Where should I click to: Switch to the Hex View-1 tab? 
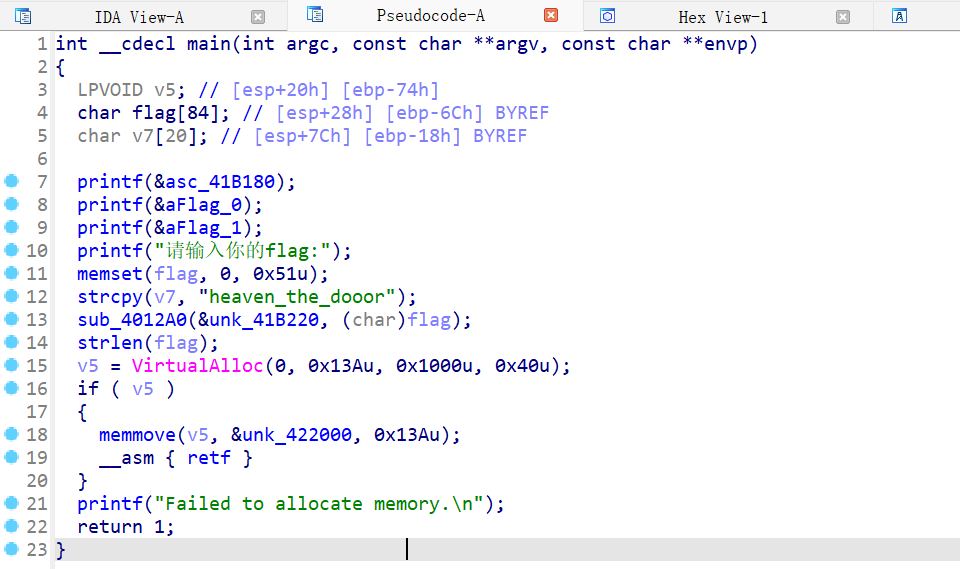pyautogui.click(x=722, y=17)
